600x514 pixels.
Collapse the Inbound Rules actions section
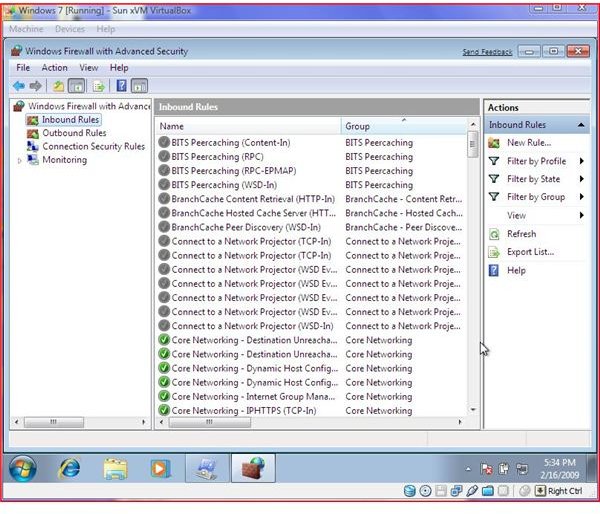[581, 125]
